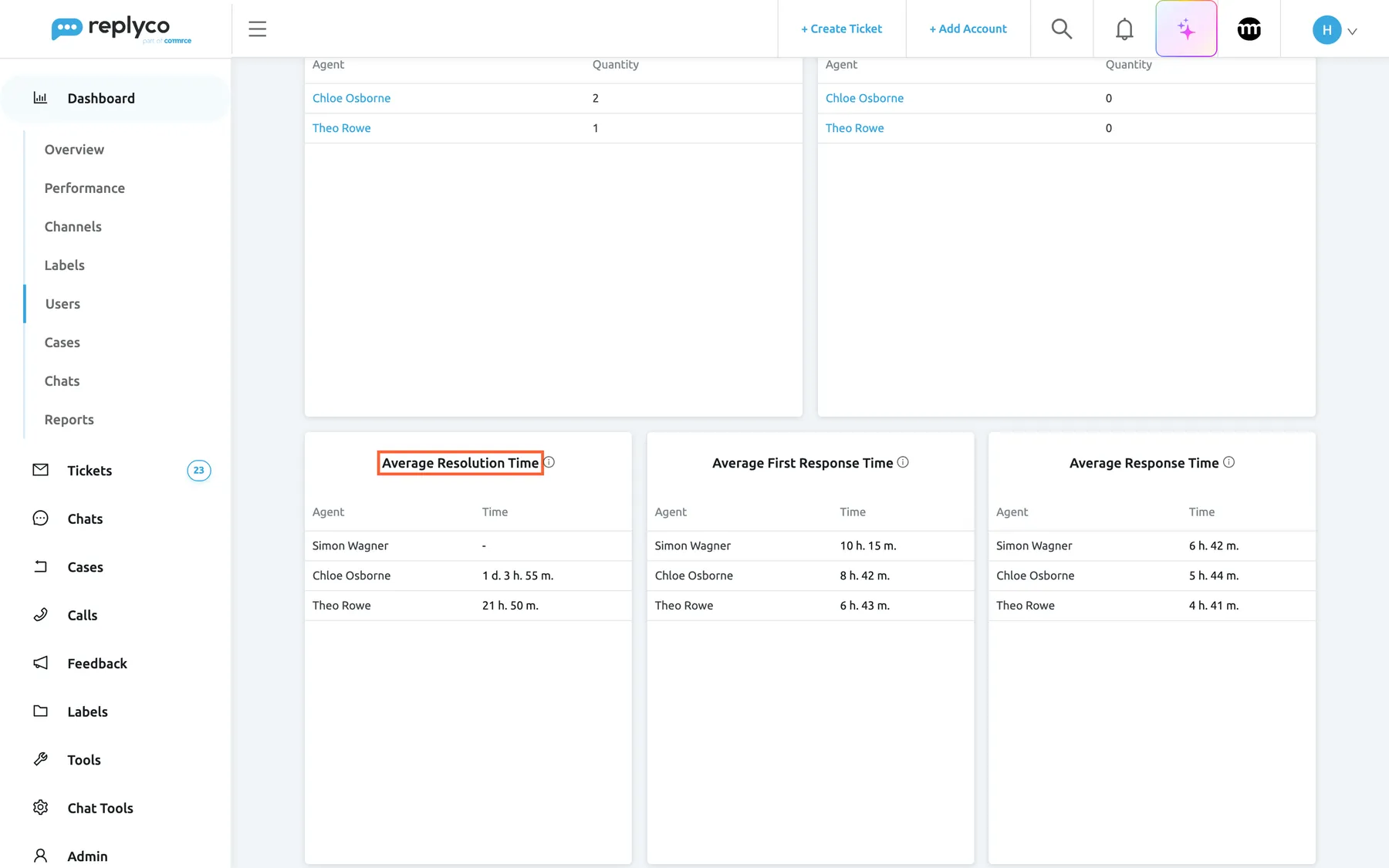Screen dimensions: 1389x868
Task: Select Channels under Dashboard
Action: click(x=73, y=227)
